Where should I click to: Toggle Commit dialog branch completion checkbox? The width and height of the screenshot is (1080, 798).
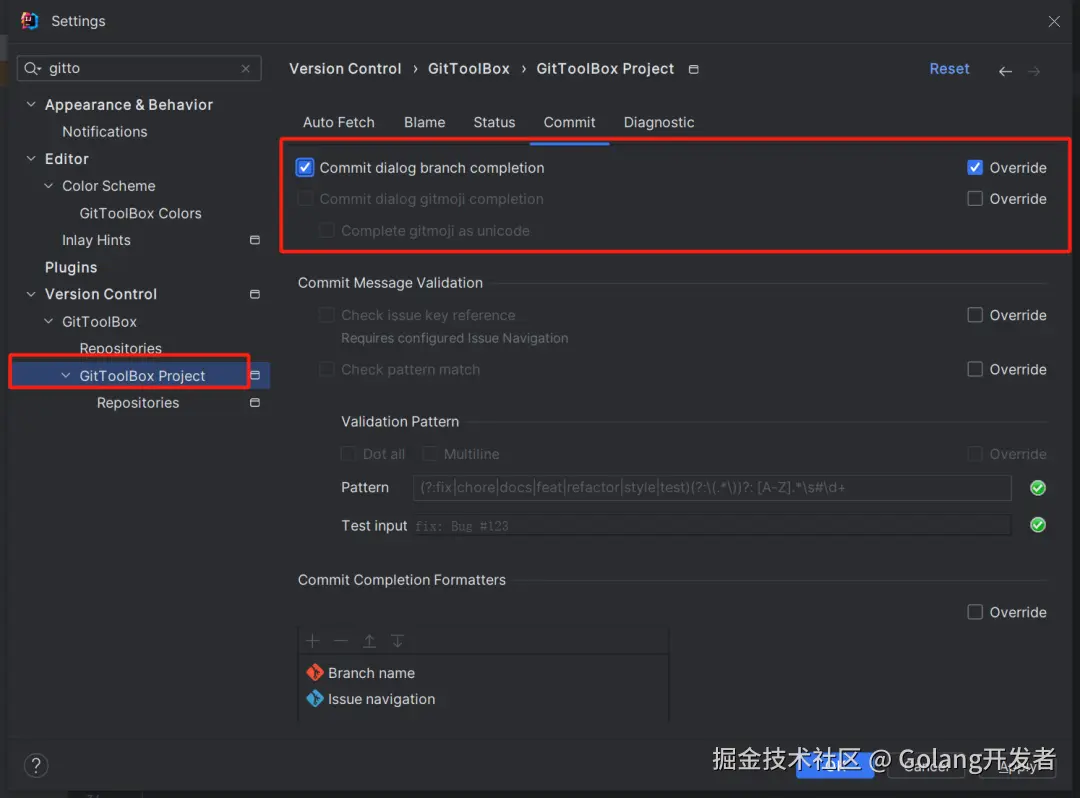point(304,168)
